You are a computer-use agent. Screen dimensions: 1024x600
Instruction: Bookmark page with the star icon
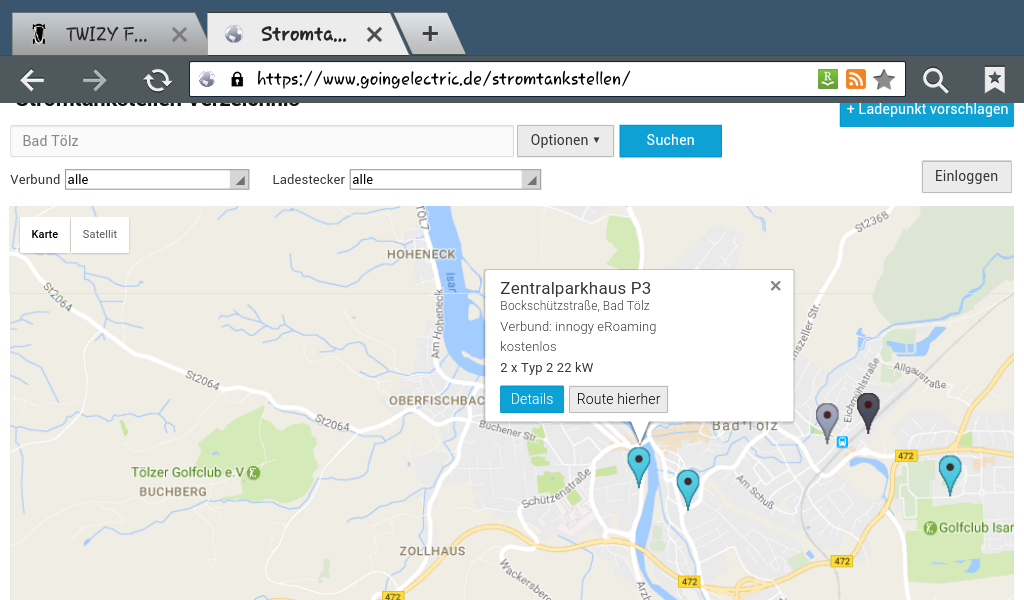(x=884, y=80)
